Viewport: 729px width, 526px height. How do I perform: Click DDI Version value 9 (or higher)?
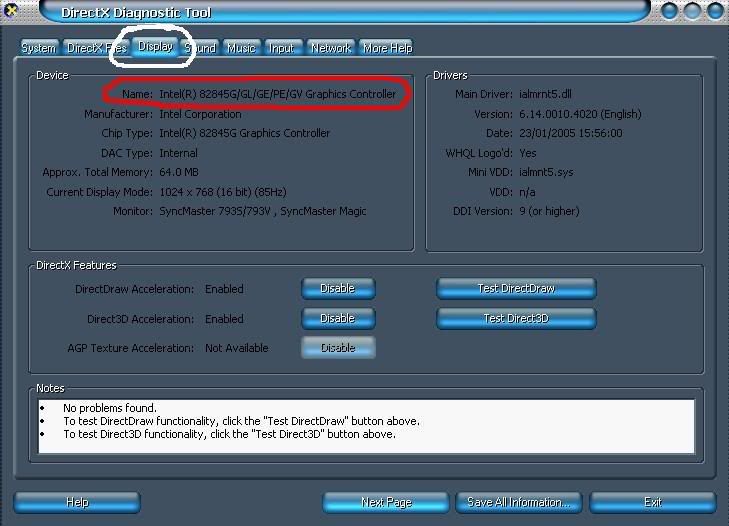pos(549,211)
